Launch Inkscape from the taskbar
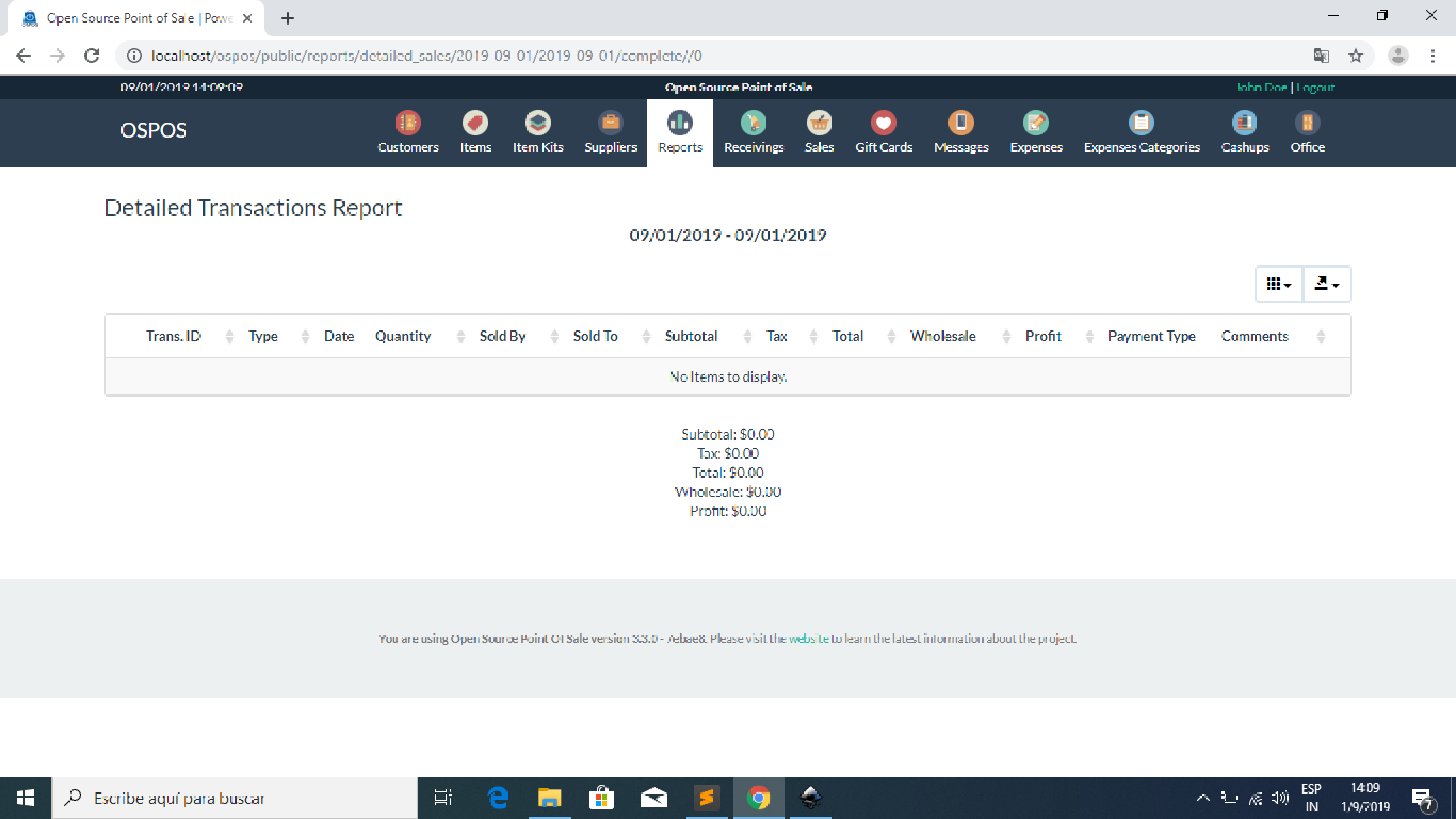The height and width of the screenshot is (819, 1456). tap(811, 797)
